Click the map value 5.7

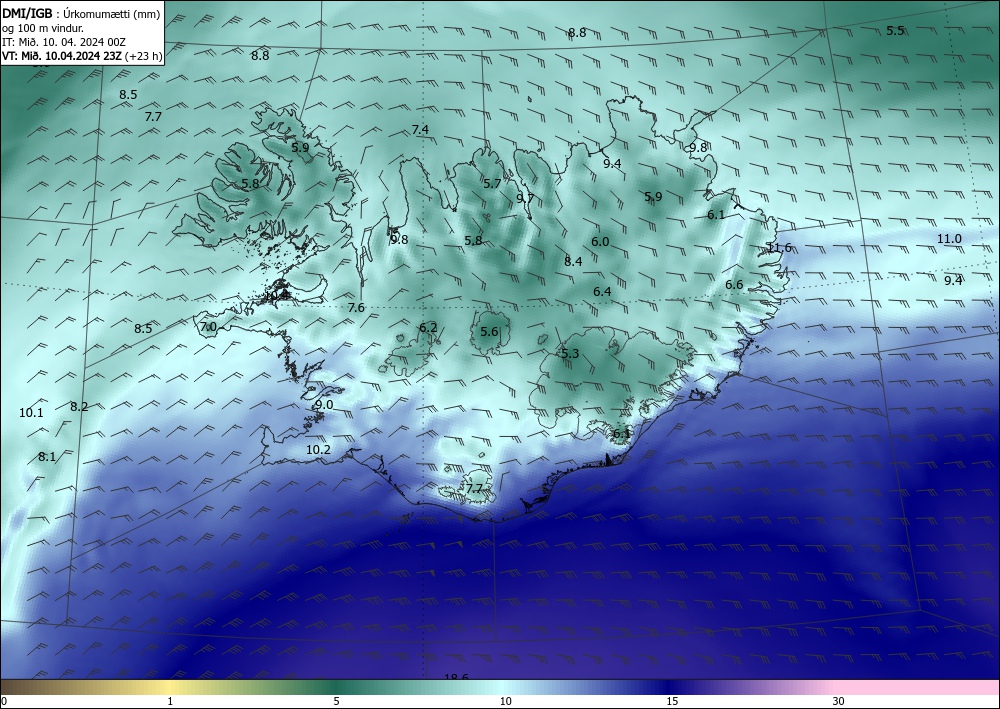pyautogui.click(x=492, y=184)
